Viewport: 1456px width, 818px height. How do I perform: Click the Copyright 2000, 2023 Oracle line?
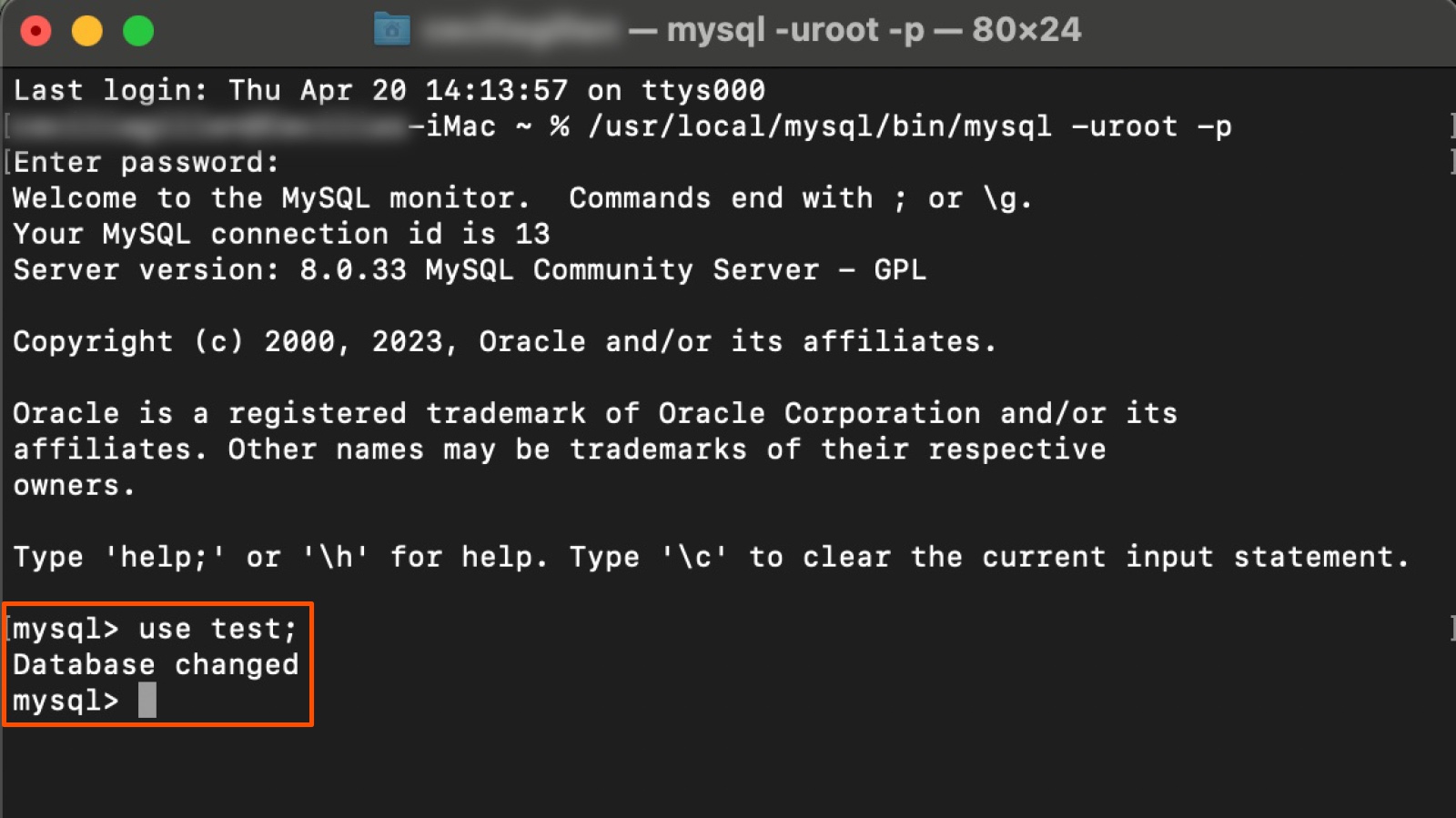pyautogui.click(x=504, y=342)
